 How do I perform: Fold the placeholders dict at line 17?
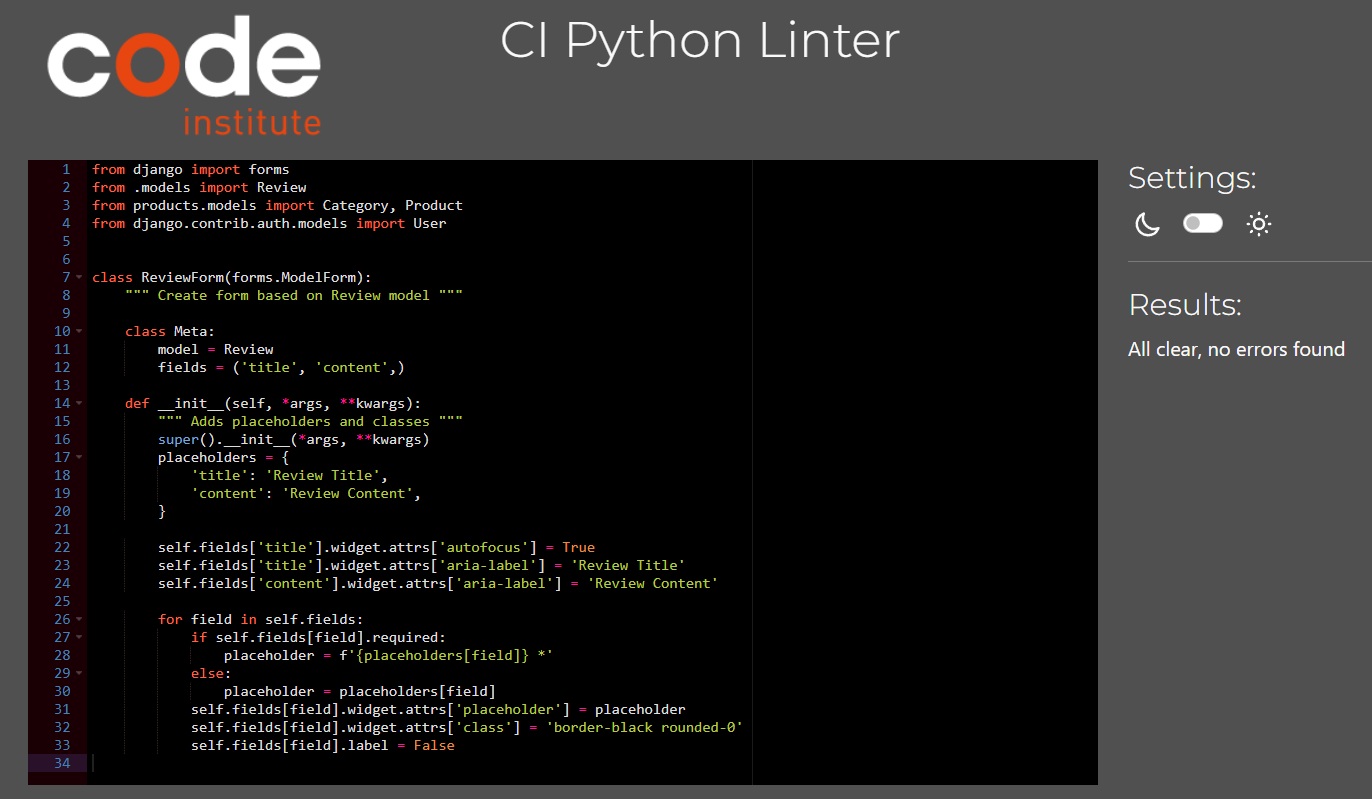click(79, 457)
